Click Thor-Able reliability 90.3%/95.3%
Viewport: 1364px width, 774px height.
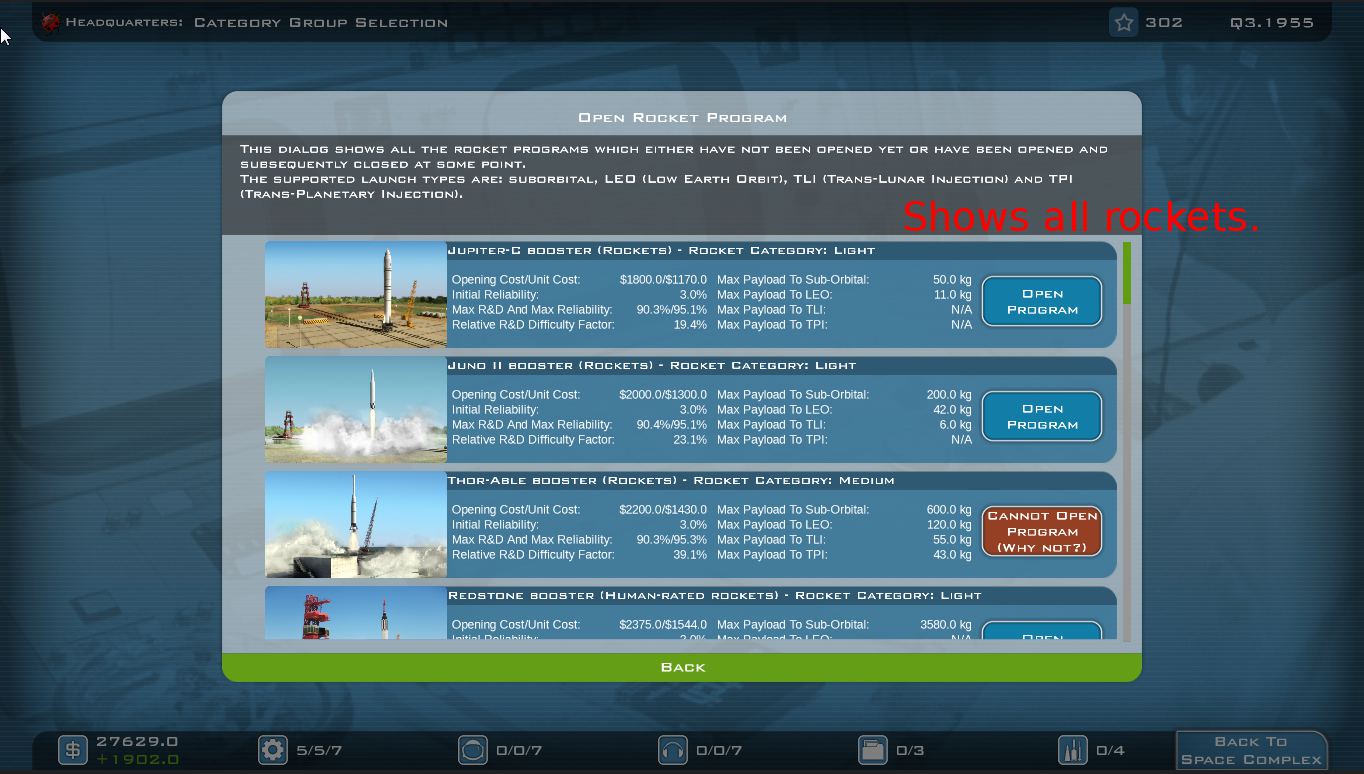click(672, 540)
